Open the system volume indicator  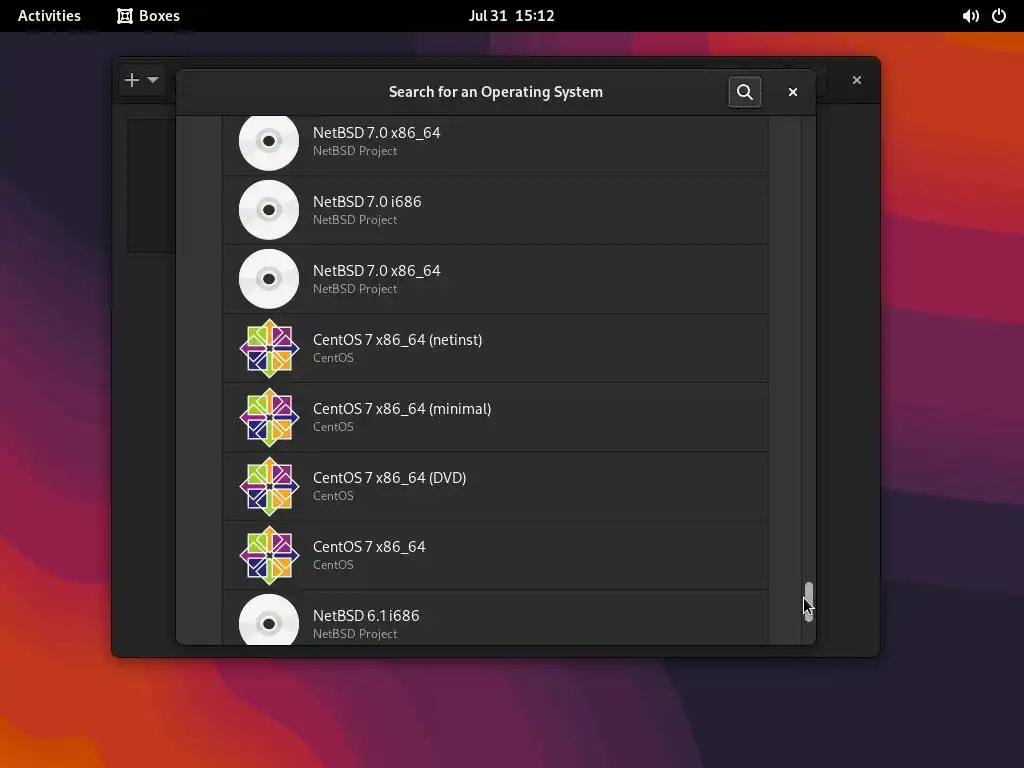pyautogui.click(x=970, y=16)
